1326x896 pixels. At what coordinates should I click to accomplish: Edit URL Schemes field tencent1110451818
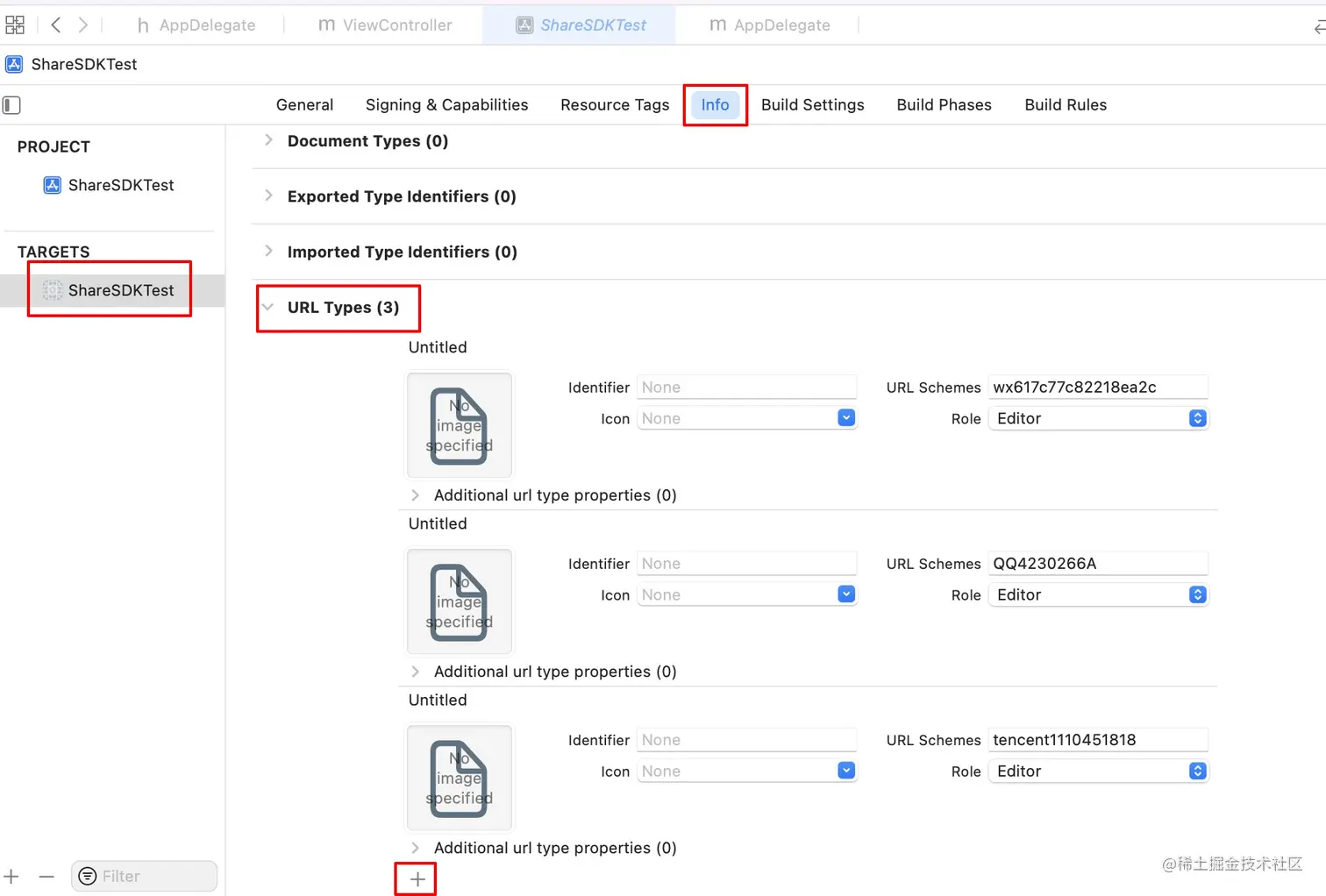(1098, 740)
